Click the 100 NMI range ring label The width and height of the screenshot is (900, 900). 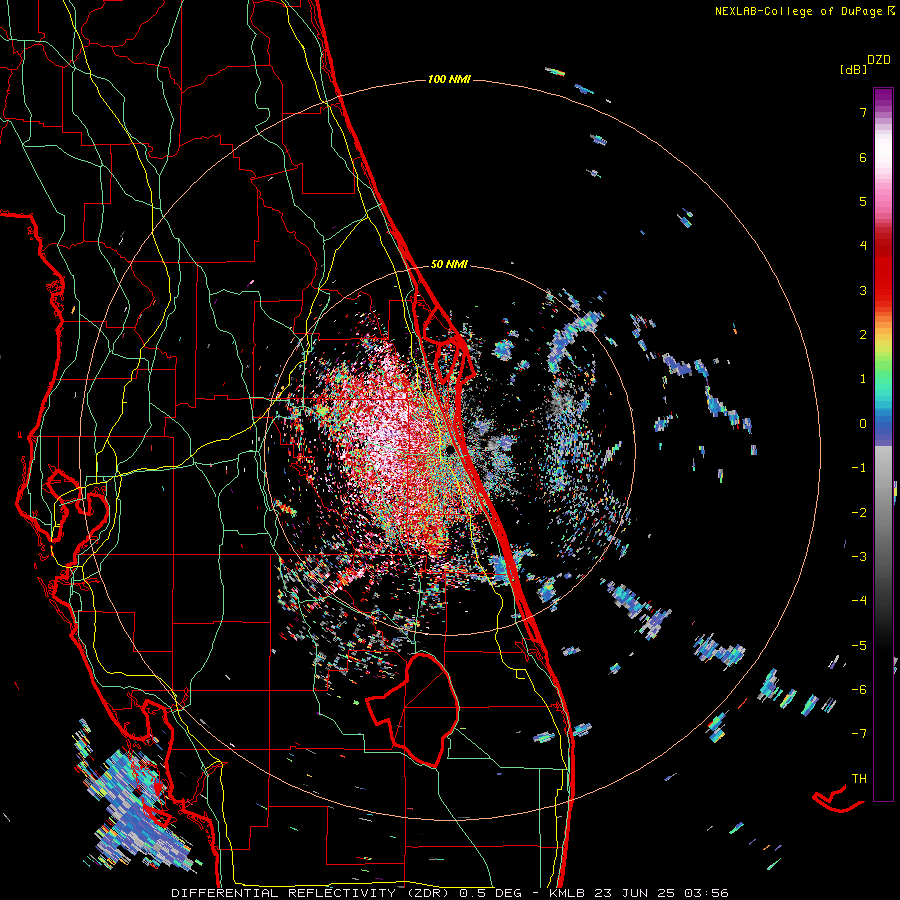click(x=449, y=79)
